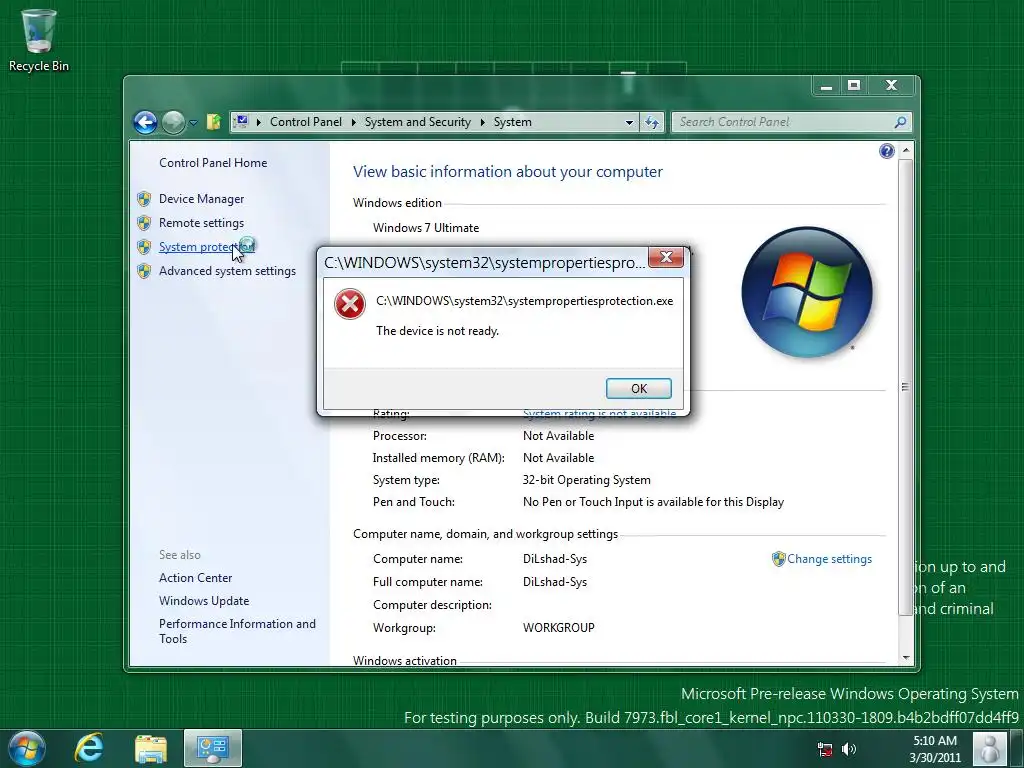Open Performance Information and Tools link
Screen dimensions: 1024x768
coord(237,631)
